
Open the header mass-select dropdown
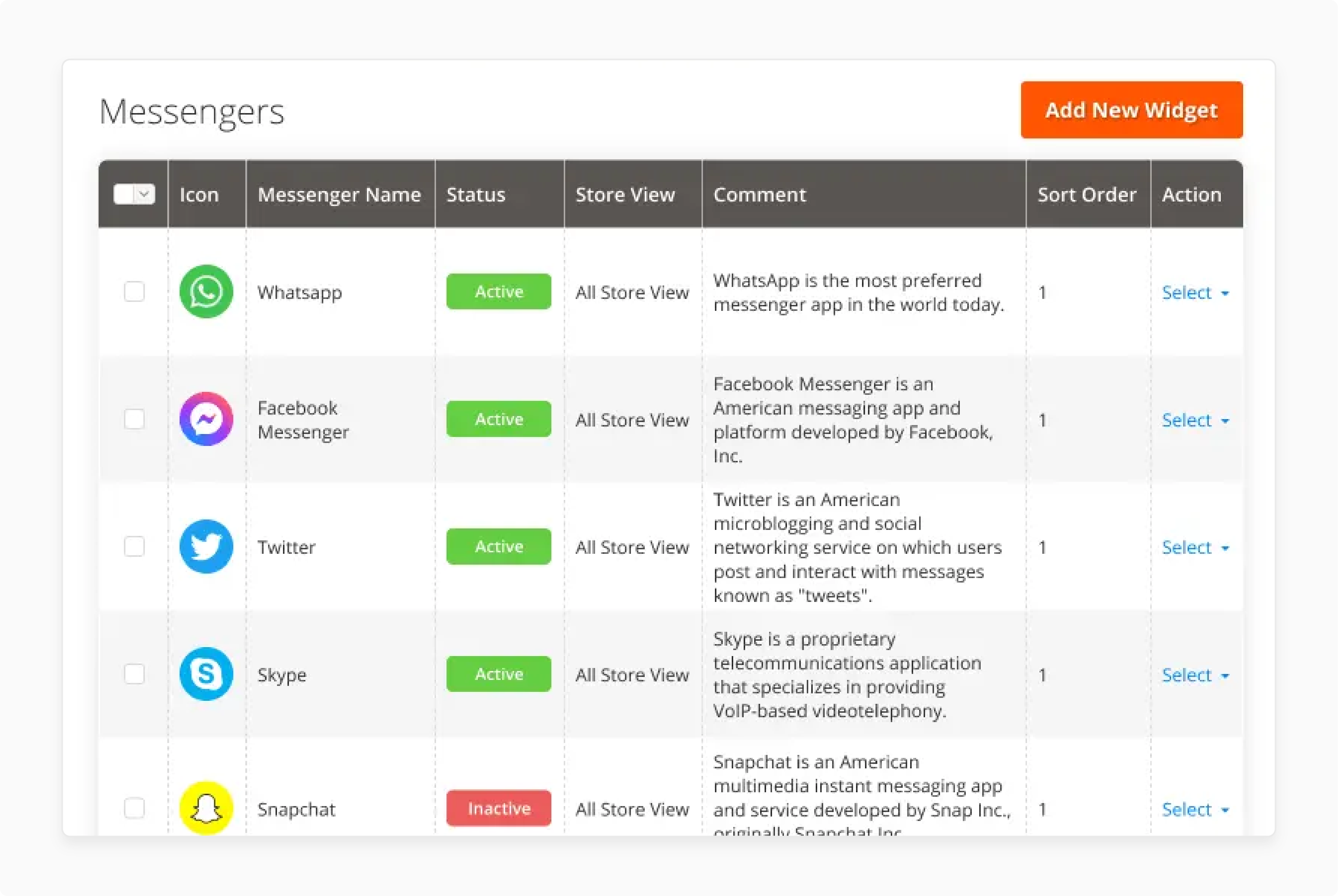pos(144,194)
